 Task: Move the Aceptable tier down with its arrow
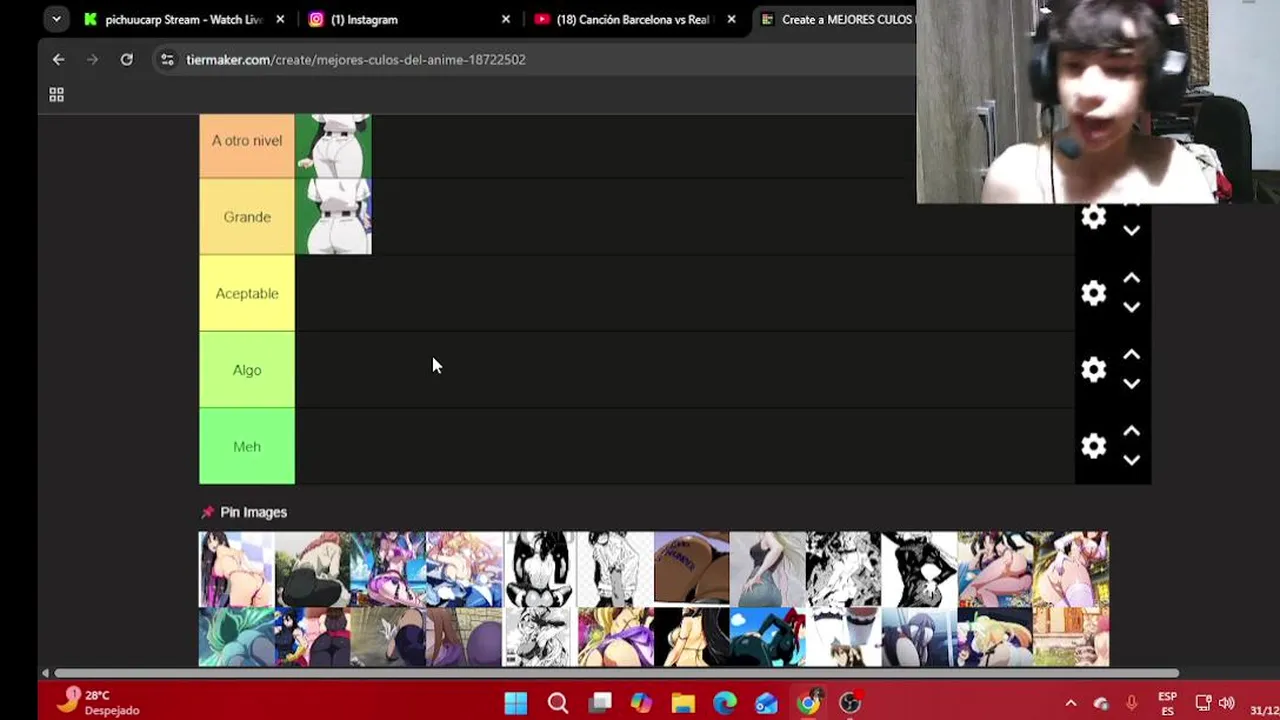[1131, 308]
